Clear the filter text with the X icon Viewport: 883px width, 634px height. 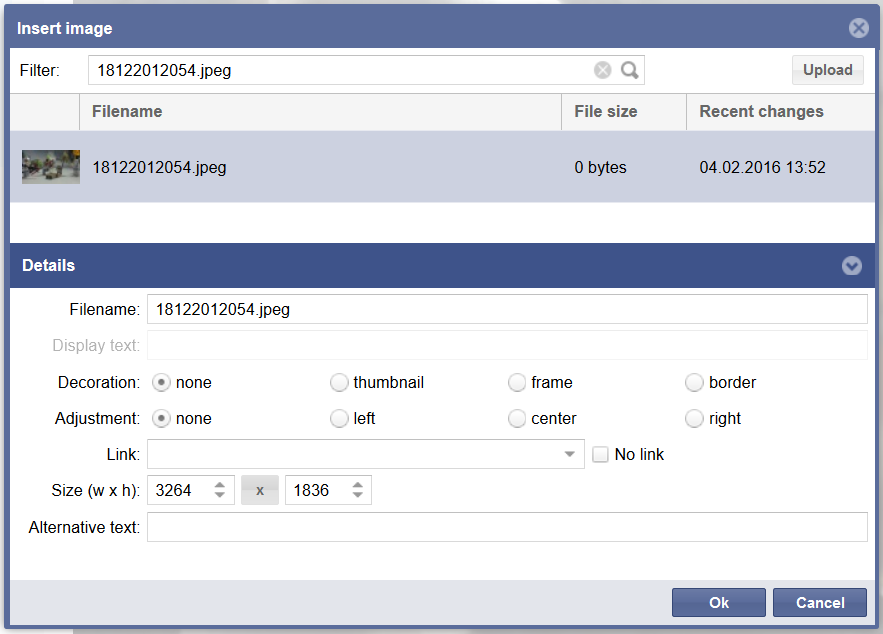coord(602,70)
